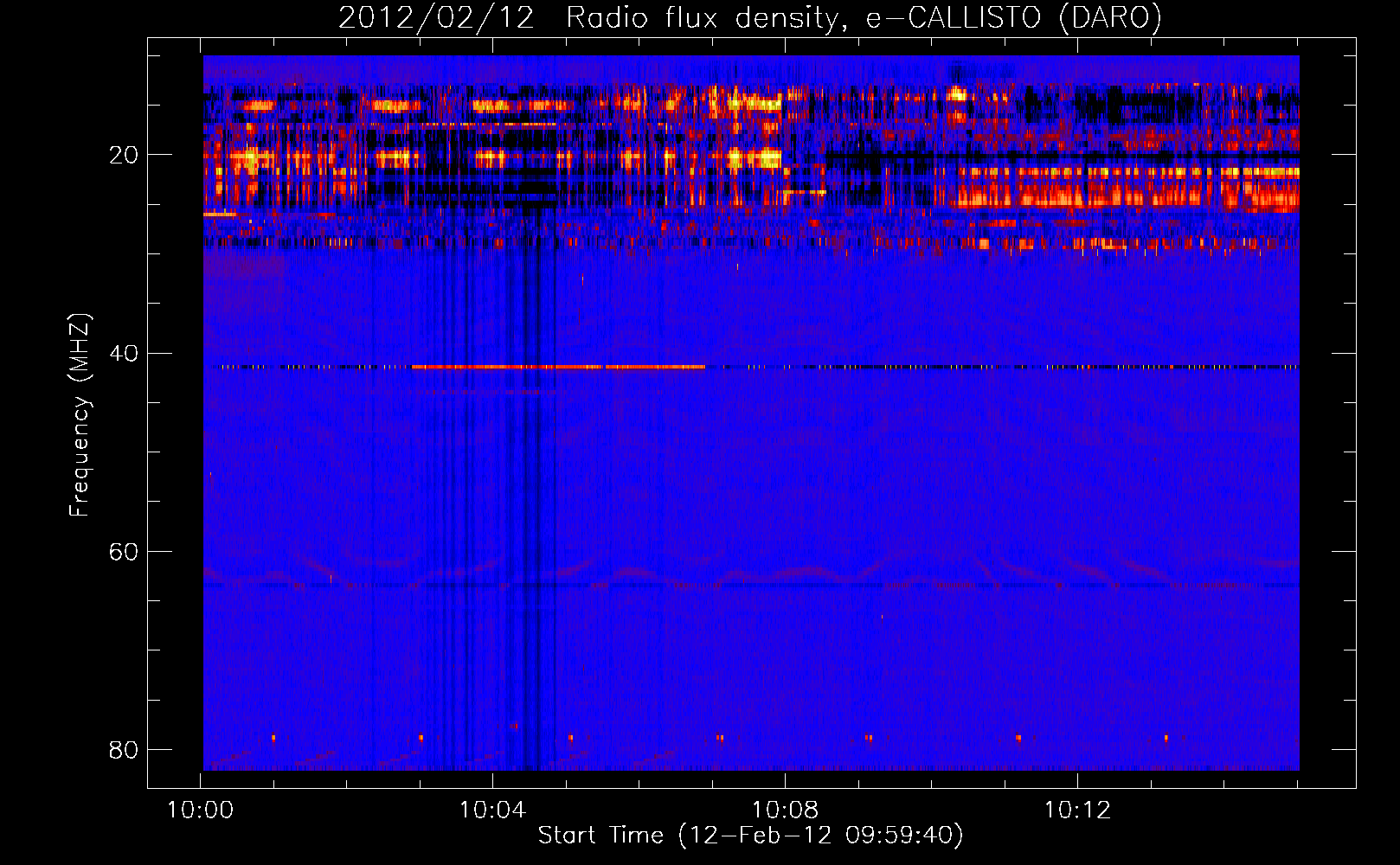Click the 'Frequency (MHZ)' axis label
1400x865 pixels.
tap(80, 415)
